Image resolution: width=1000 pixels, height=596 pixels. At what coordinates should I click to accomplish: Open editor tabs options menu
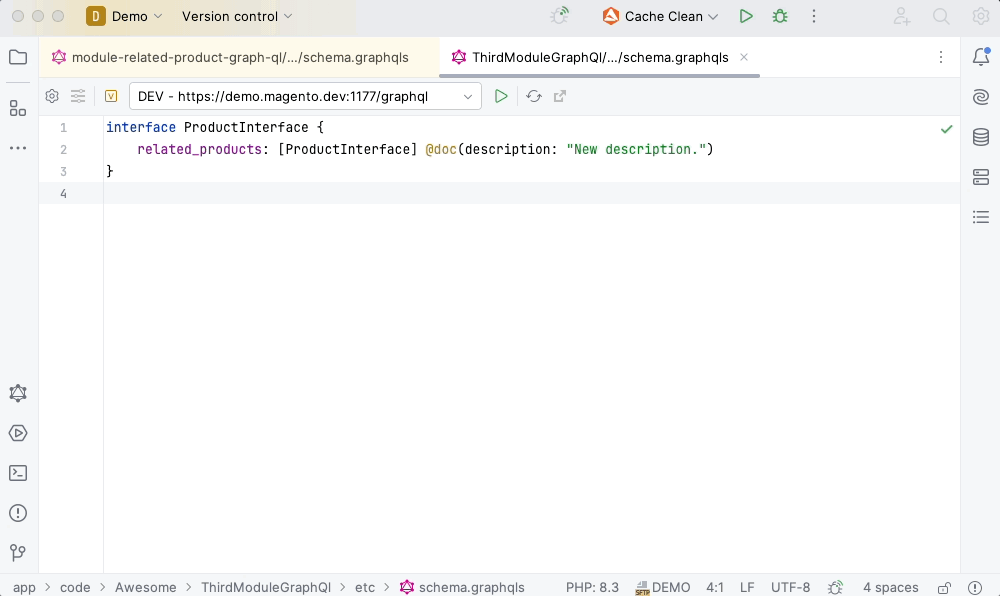pos(941,57)
